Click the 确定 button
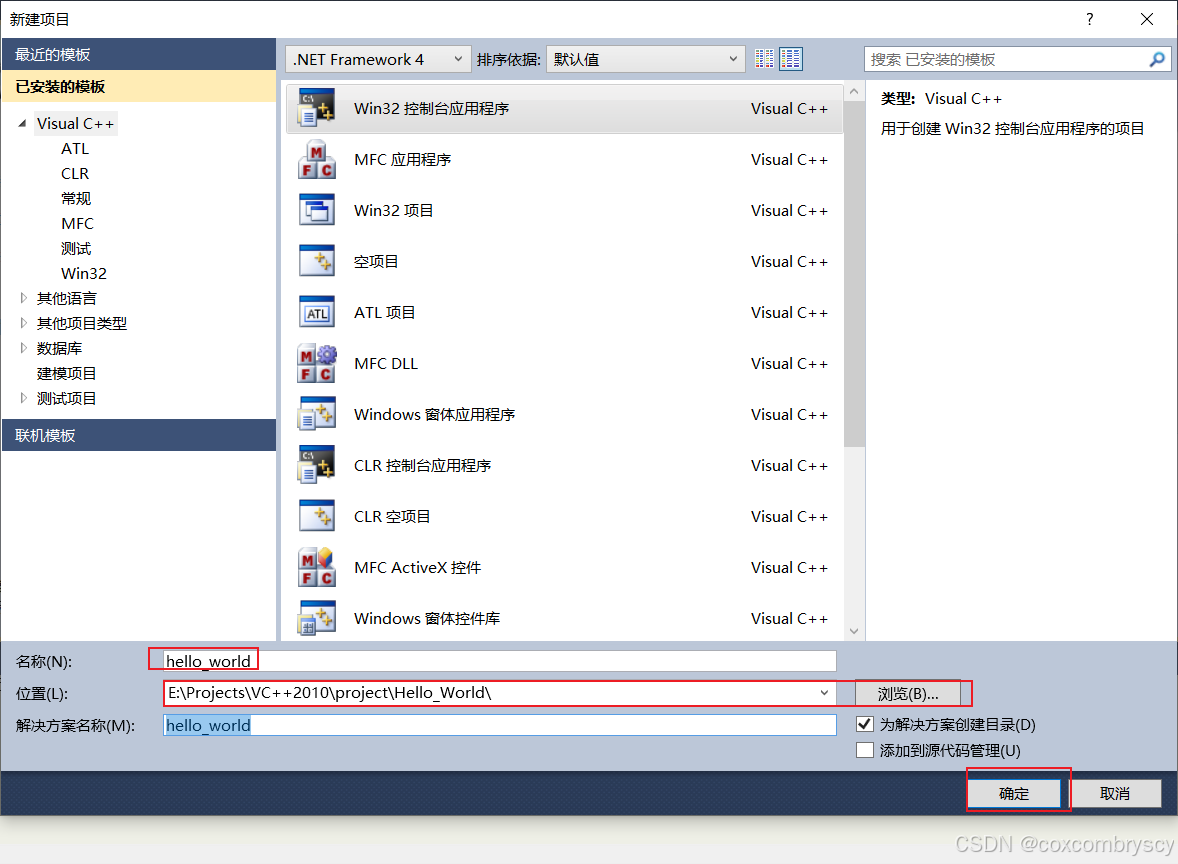1178x864 pixels. click(1013, 793)
